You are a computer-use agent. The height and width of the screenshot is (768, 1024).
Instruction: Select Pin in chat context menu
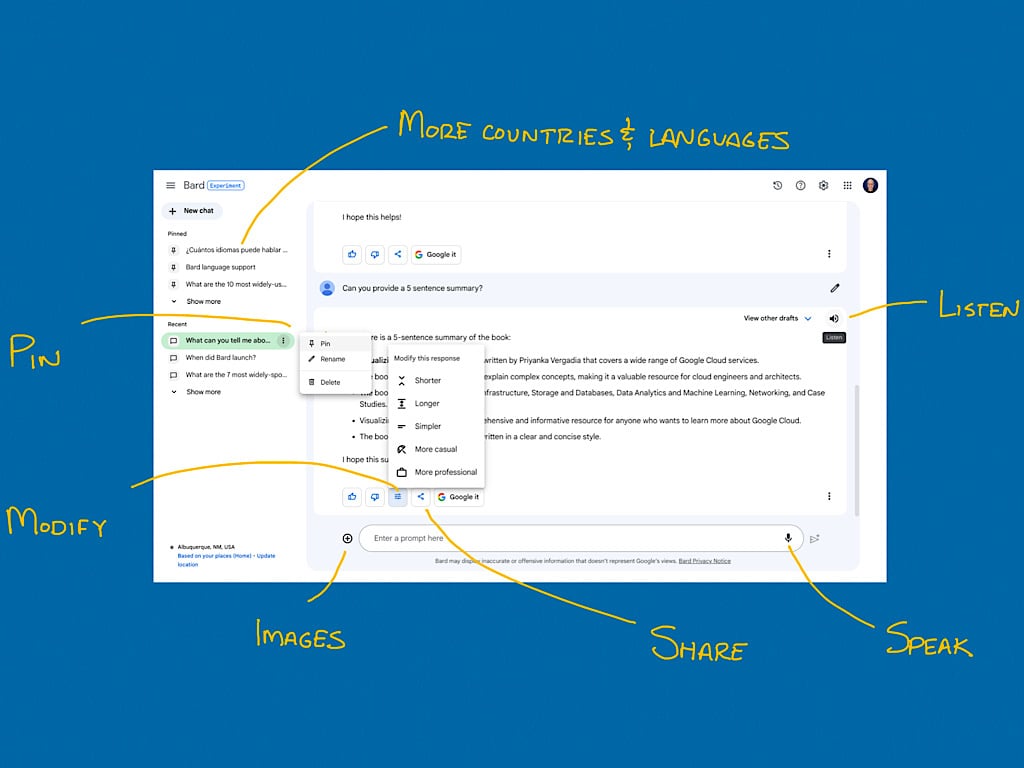coord(336,344)
